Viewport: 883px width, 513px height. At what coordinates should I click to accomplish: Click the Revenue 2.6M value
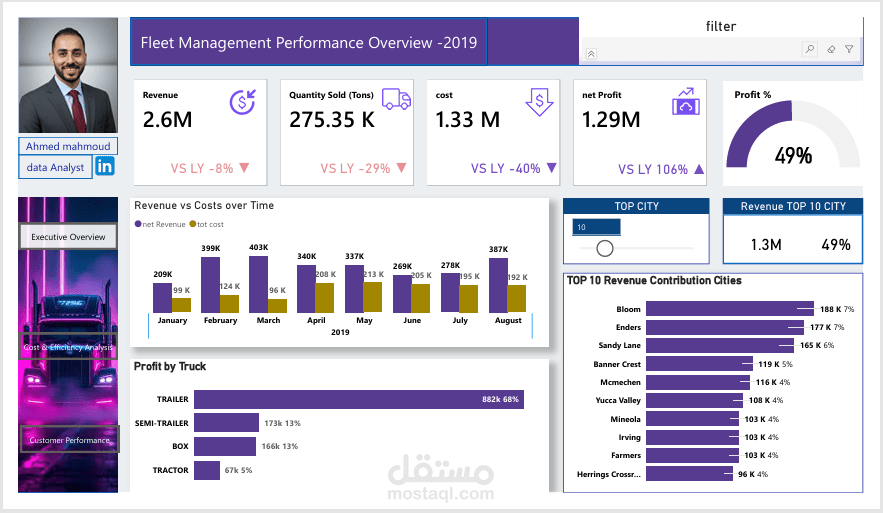pos(167,119)
